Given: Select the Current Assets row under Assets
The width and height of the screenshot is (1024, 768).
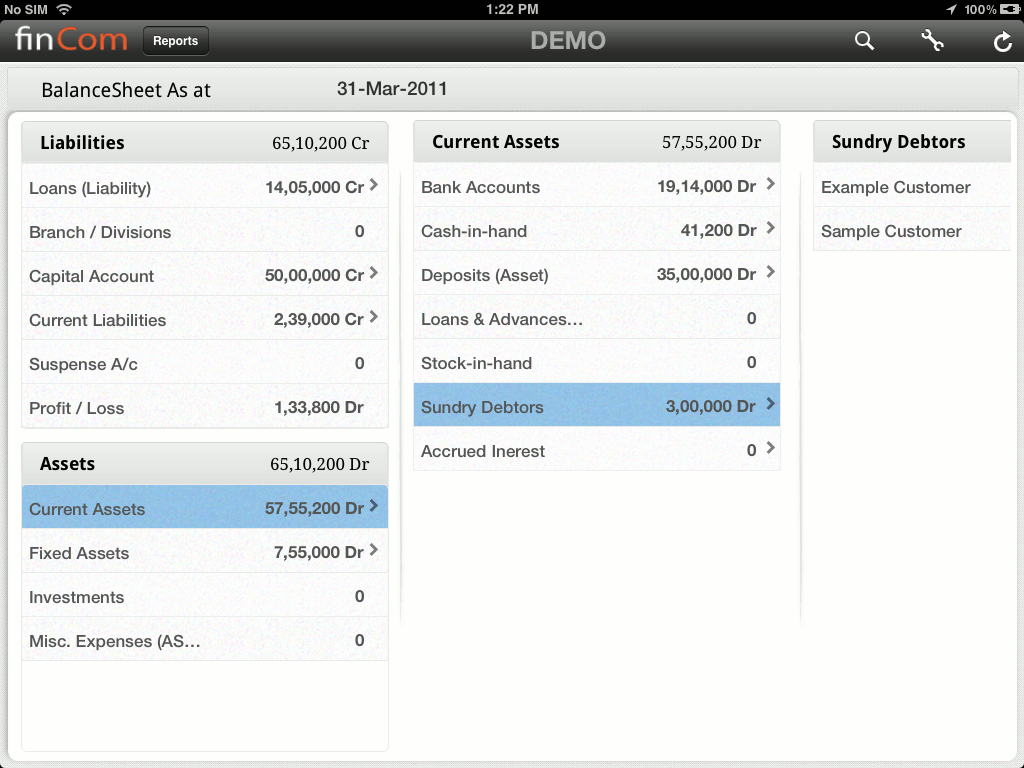Looking at the screenshot, I should click(x=204, y=509).
